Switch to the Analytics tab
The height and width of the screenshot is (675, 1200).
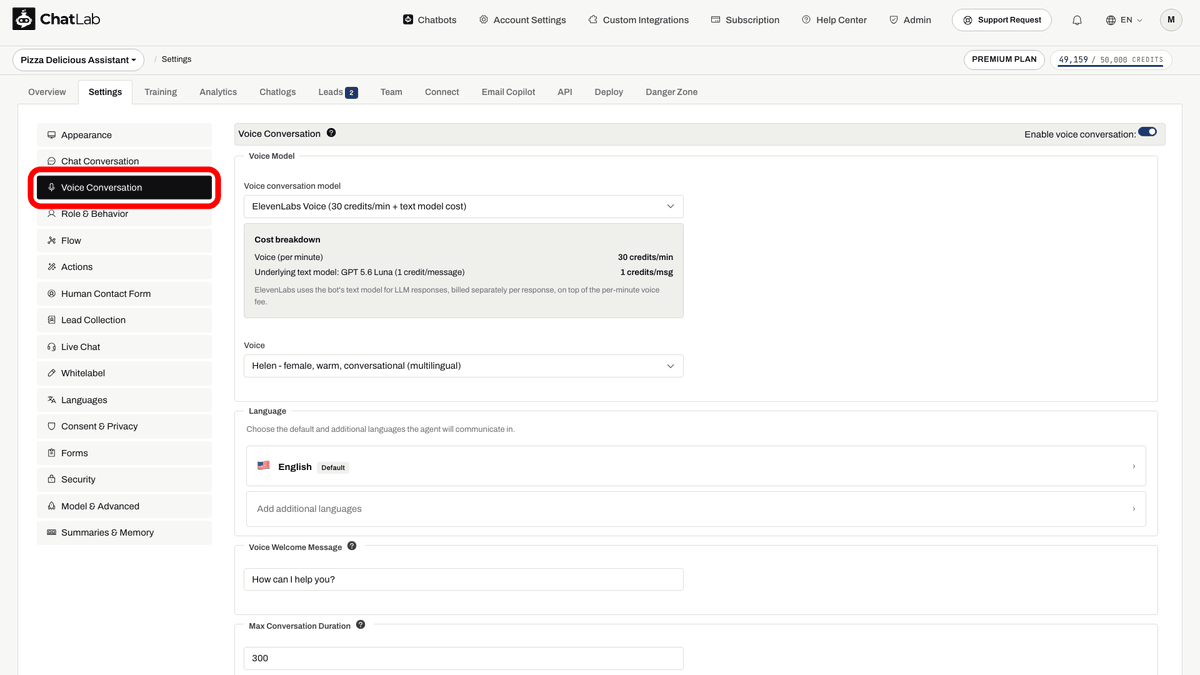pos(218,92)
